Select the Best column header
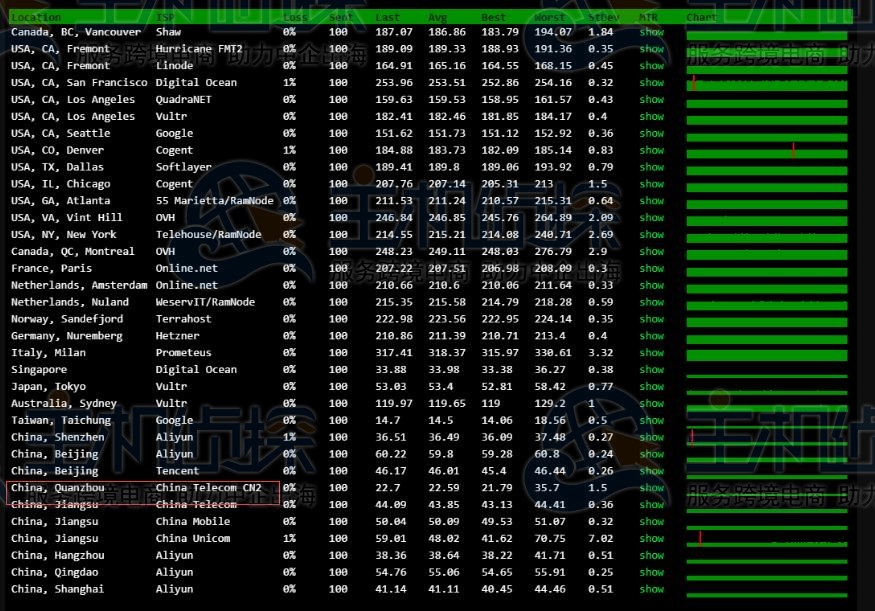 (493, 17)
